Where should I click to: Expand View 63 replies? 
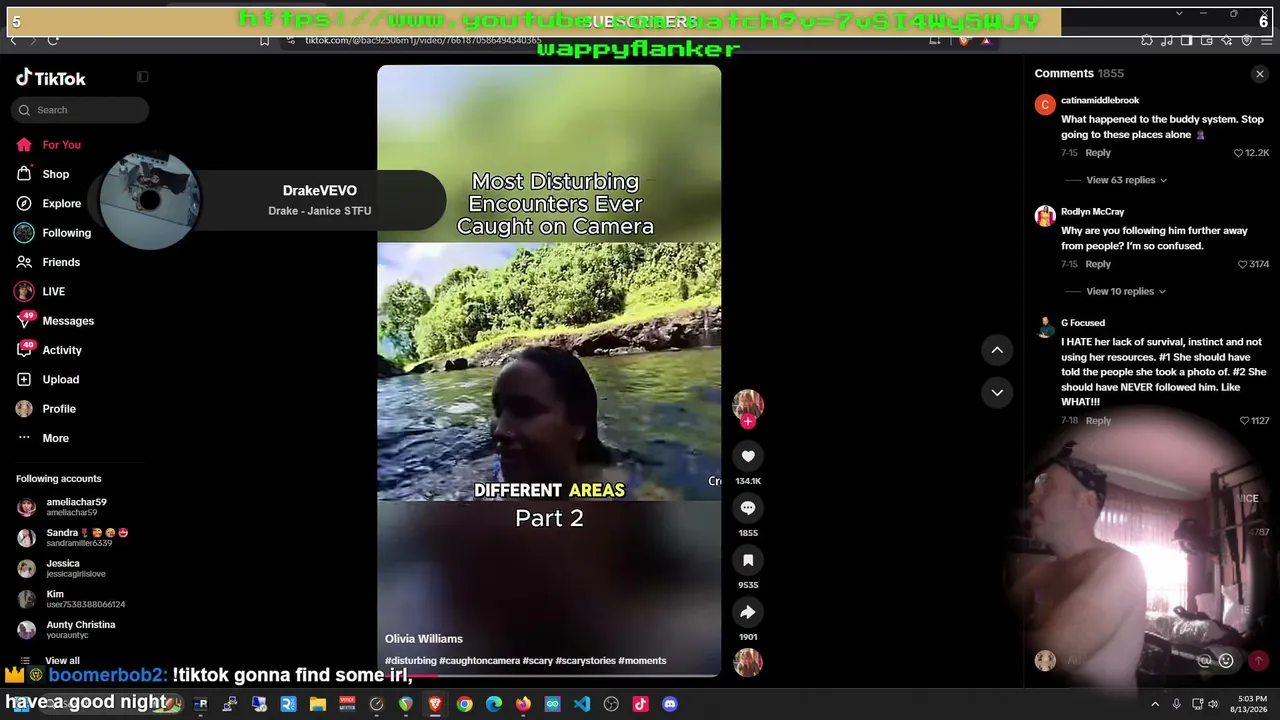tap(1126, 180)
